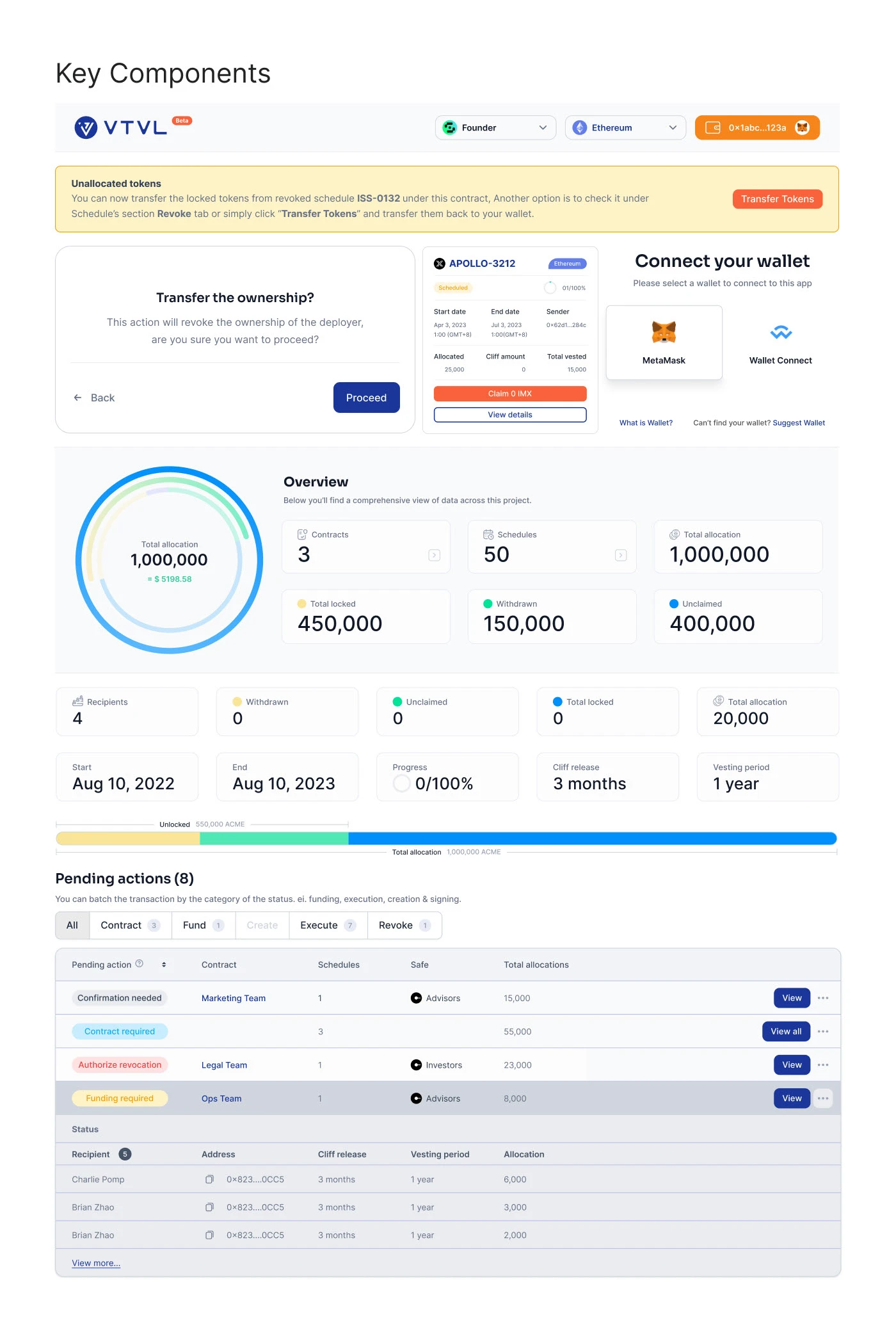The width and height of the screenshot is (896, 1334).
Task: Click View all on Contract required row
Action: [786, 1031]
